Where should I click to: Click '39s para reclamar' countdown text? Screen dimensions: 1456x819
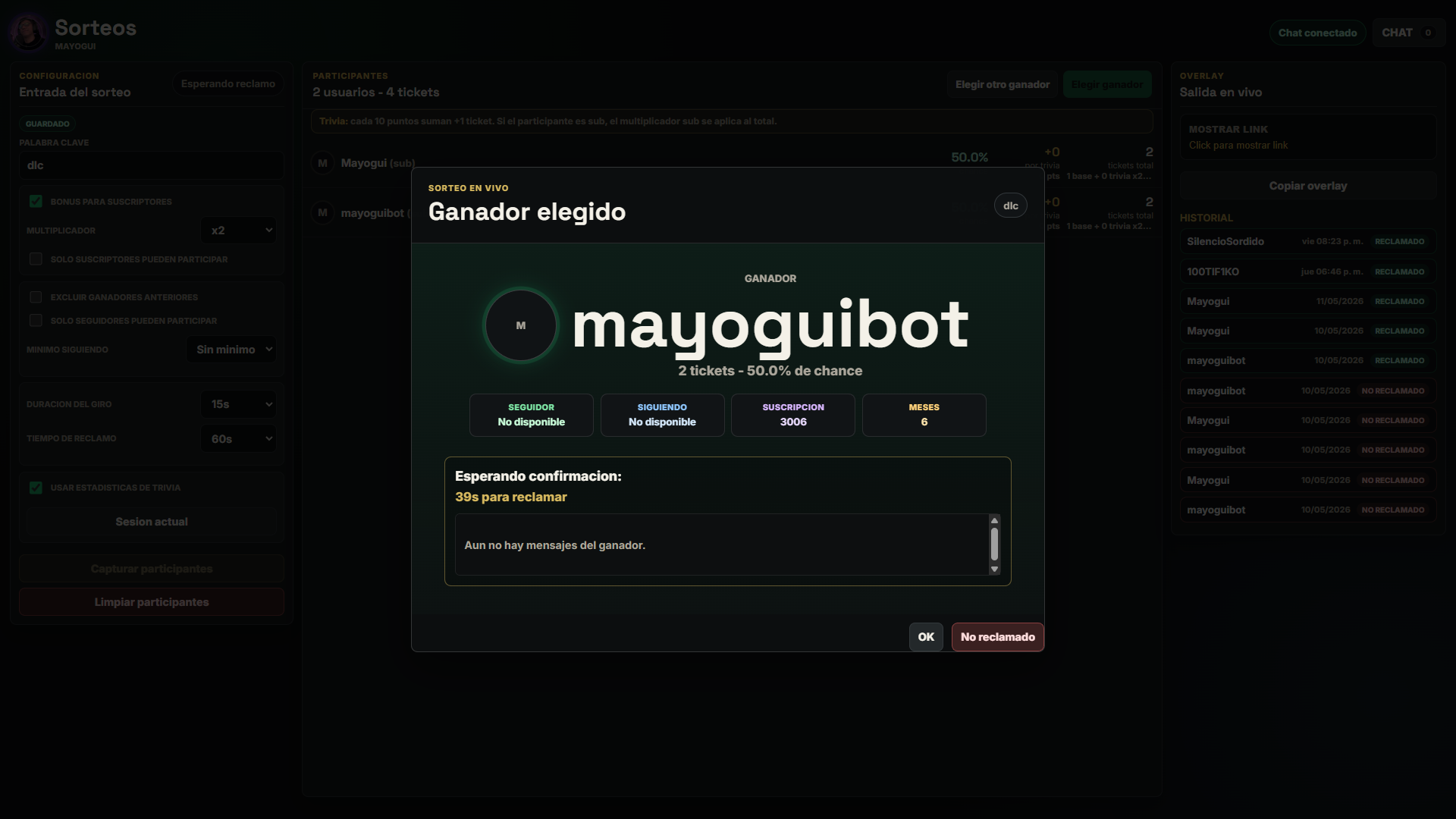click(x=511, y=497)
